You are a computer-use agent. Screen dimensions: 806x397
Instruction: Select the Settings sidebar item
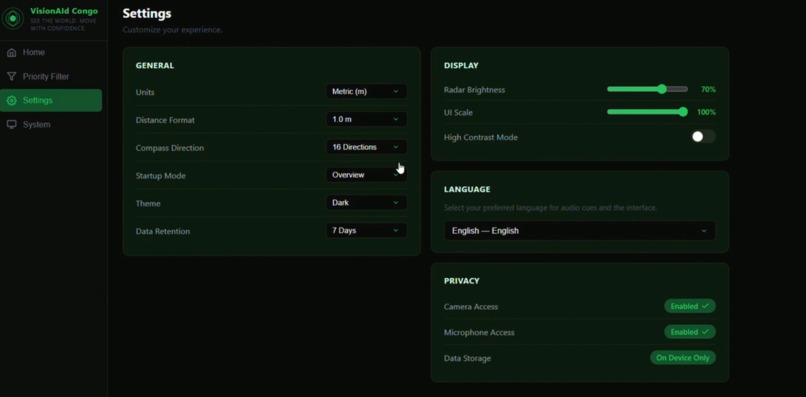coord(51,100)
